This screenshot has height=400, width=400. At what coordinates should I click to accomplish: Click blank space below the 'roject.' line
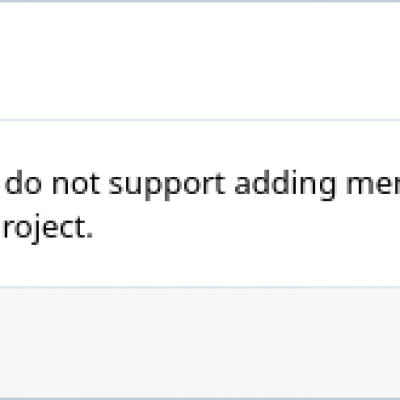200,265
